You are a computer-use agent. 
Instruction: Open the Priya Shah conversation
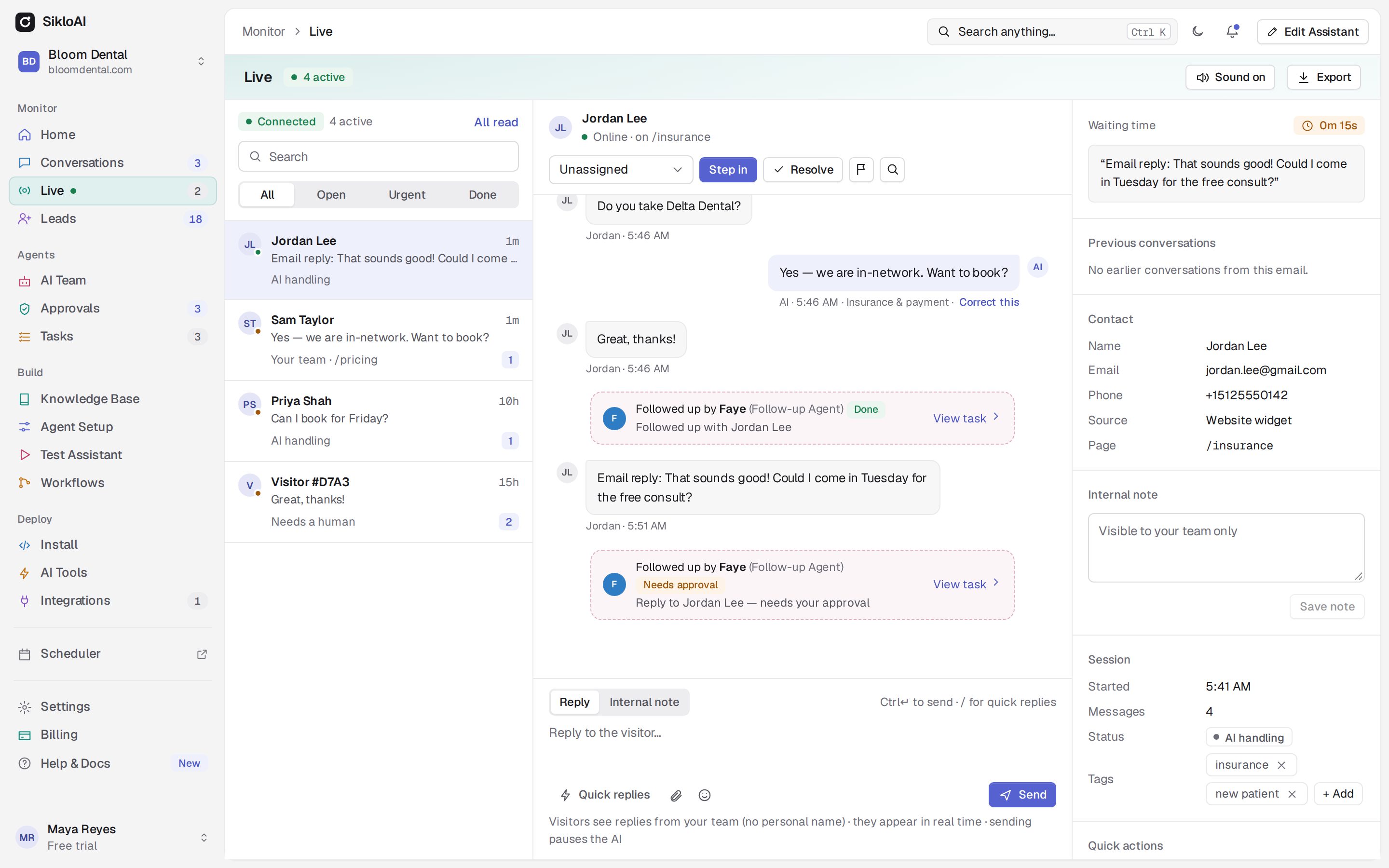[378, 421]
